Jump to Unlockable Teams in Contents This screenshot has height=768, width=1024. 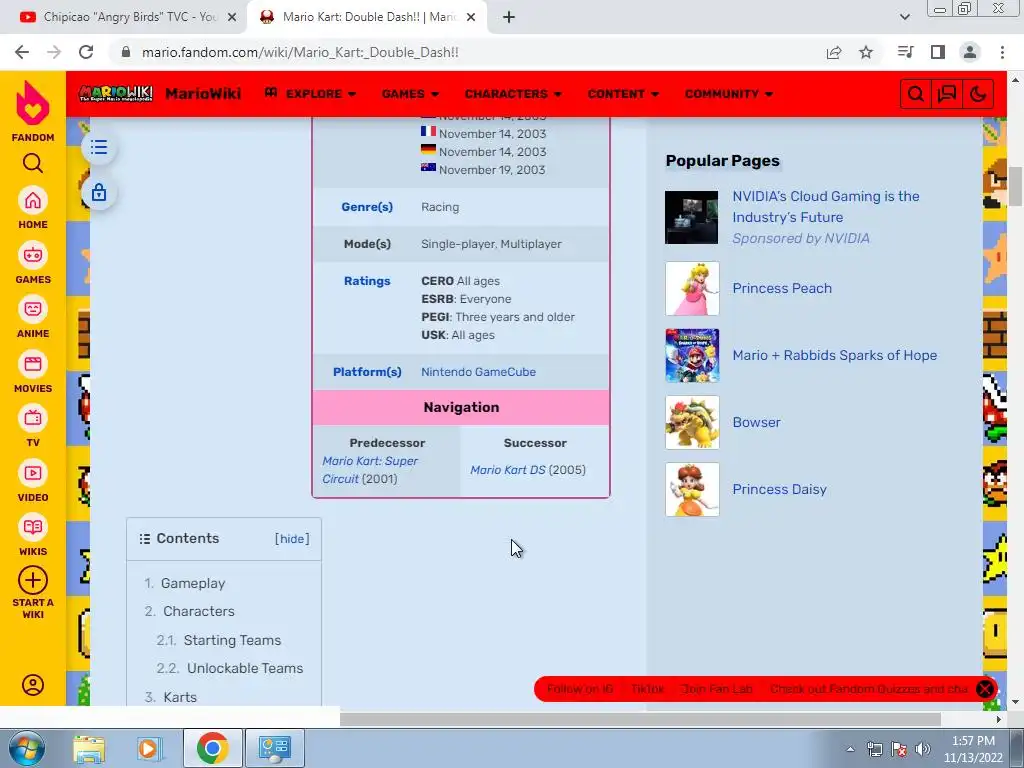[x=245, y=668]
